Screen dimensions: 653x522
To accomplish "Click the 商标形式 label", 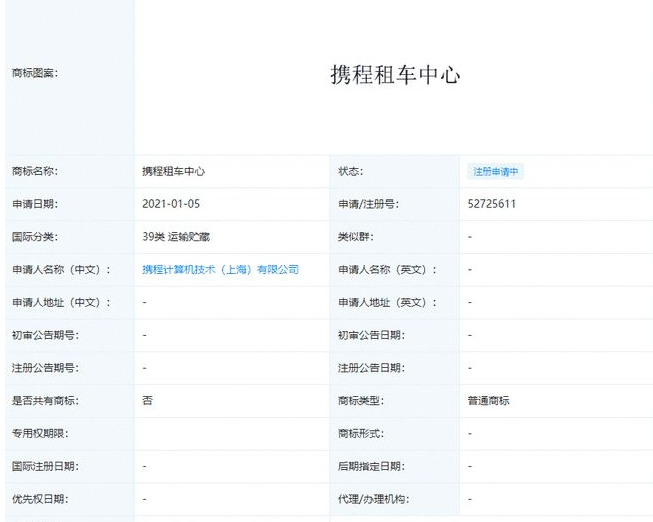I will [x=361, y=434].
